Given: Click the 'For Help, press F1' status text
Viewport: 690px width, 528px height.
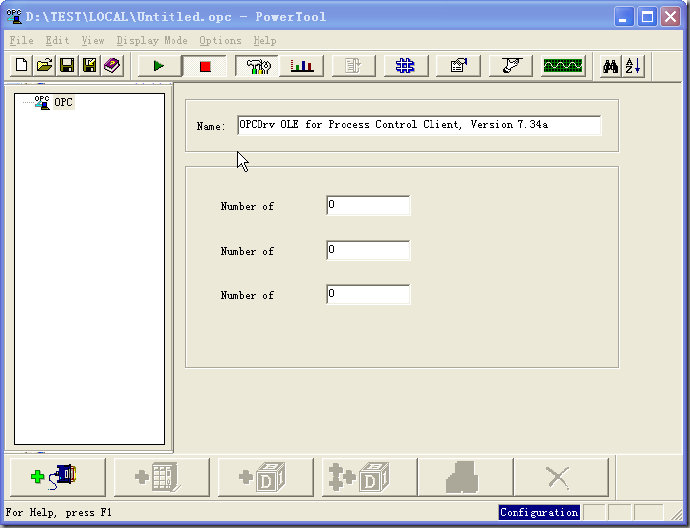Looking at the screenshot, I should point(59,513).
